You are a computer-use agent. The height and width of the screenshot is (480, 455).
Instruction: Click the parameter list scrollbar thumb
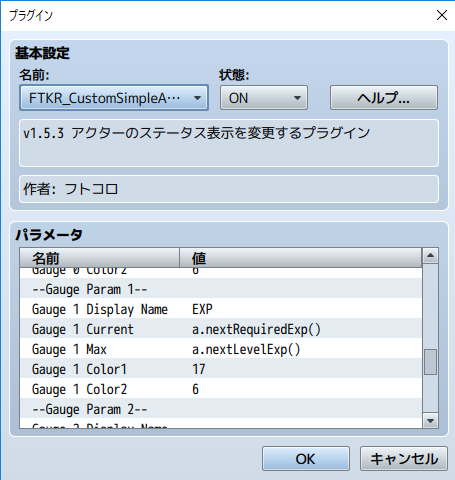click(x=430, y=362)
